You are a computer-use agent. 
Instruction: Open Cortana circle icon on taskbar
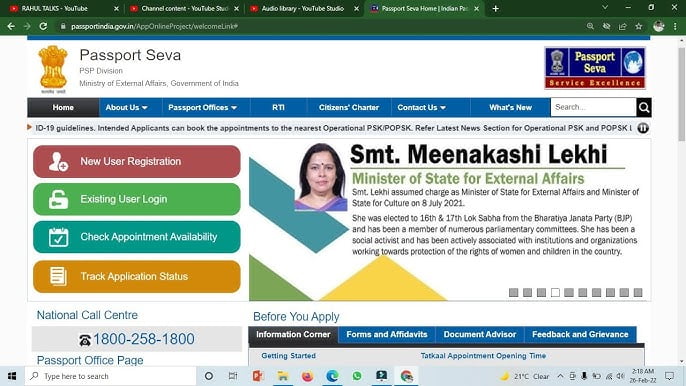point(209,376)
